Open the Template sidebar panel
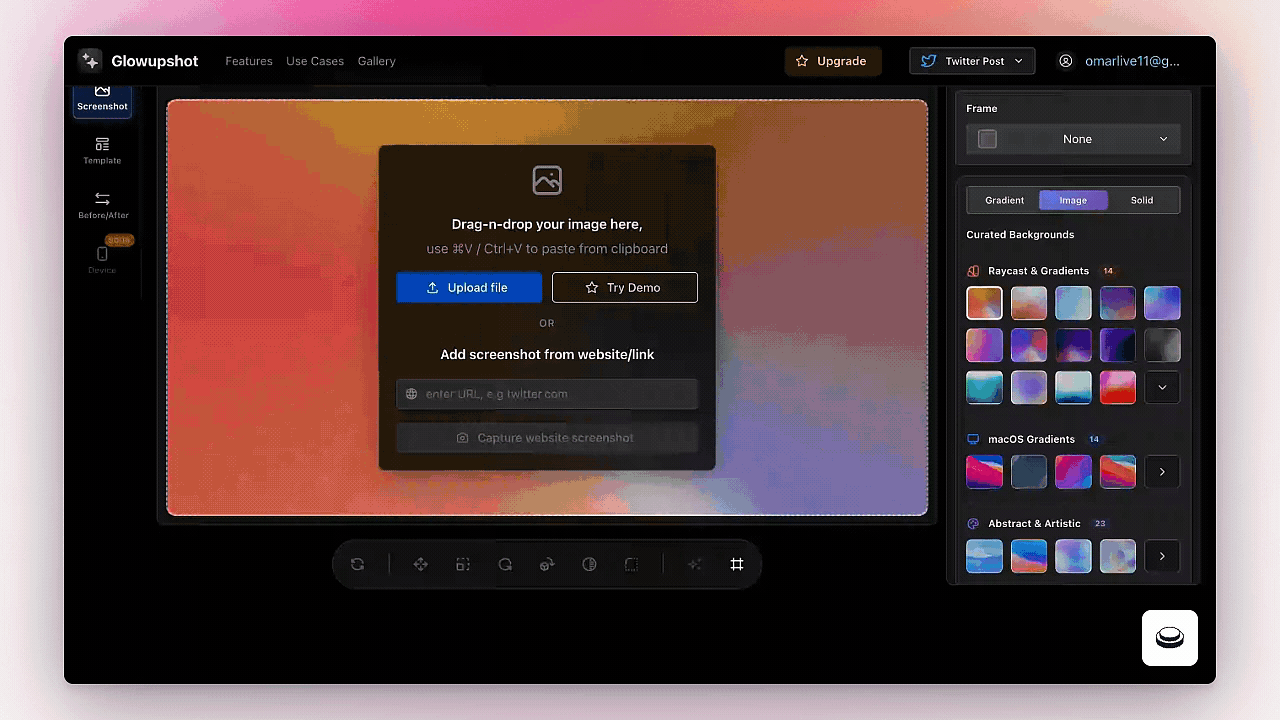Screen dimensions: 1280x720 (x=102, y=150)
